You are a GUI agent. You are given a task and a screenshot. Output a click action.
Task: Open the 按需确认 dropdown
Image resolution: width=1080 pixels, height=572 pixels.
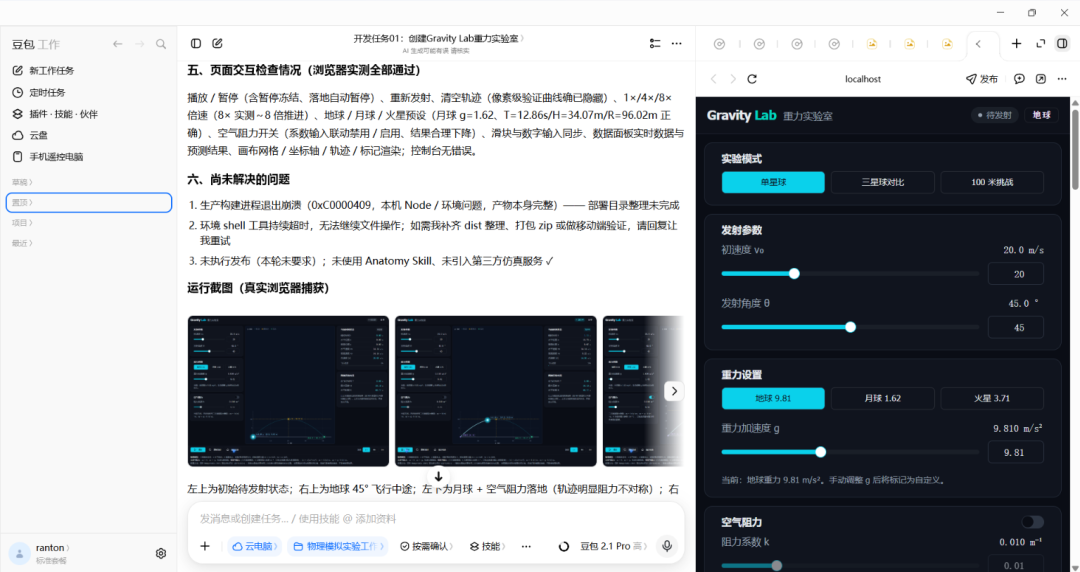click(x=426, y=546)
